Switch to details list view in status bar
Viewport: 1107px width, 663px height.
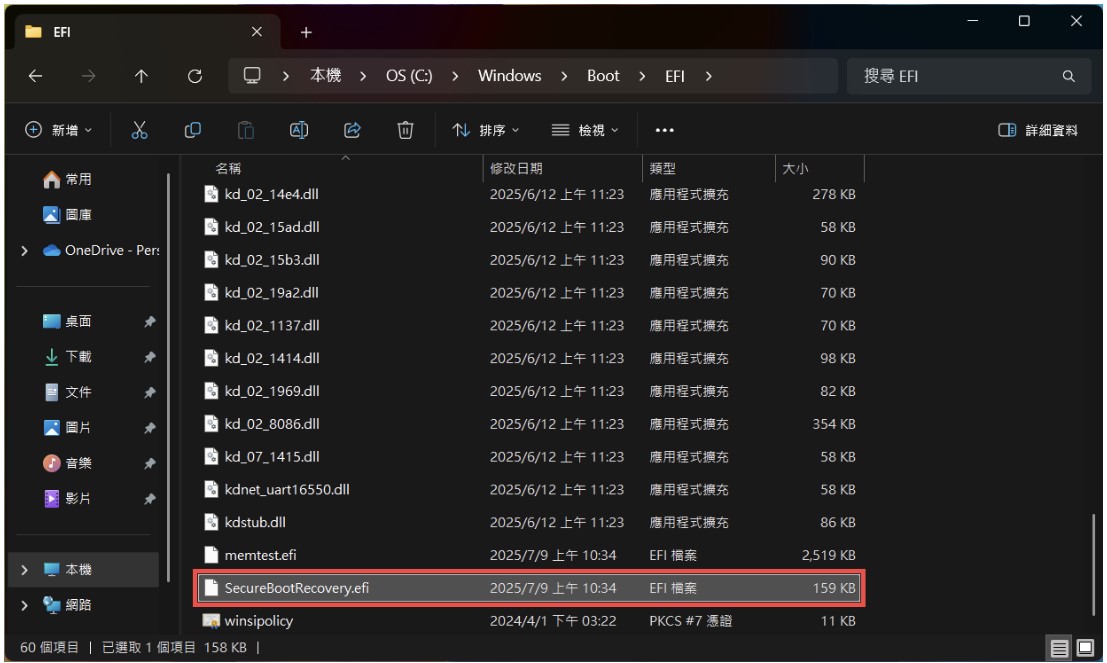coord(1060,649)
